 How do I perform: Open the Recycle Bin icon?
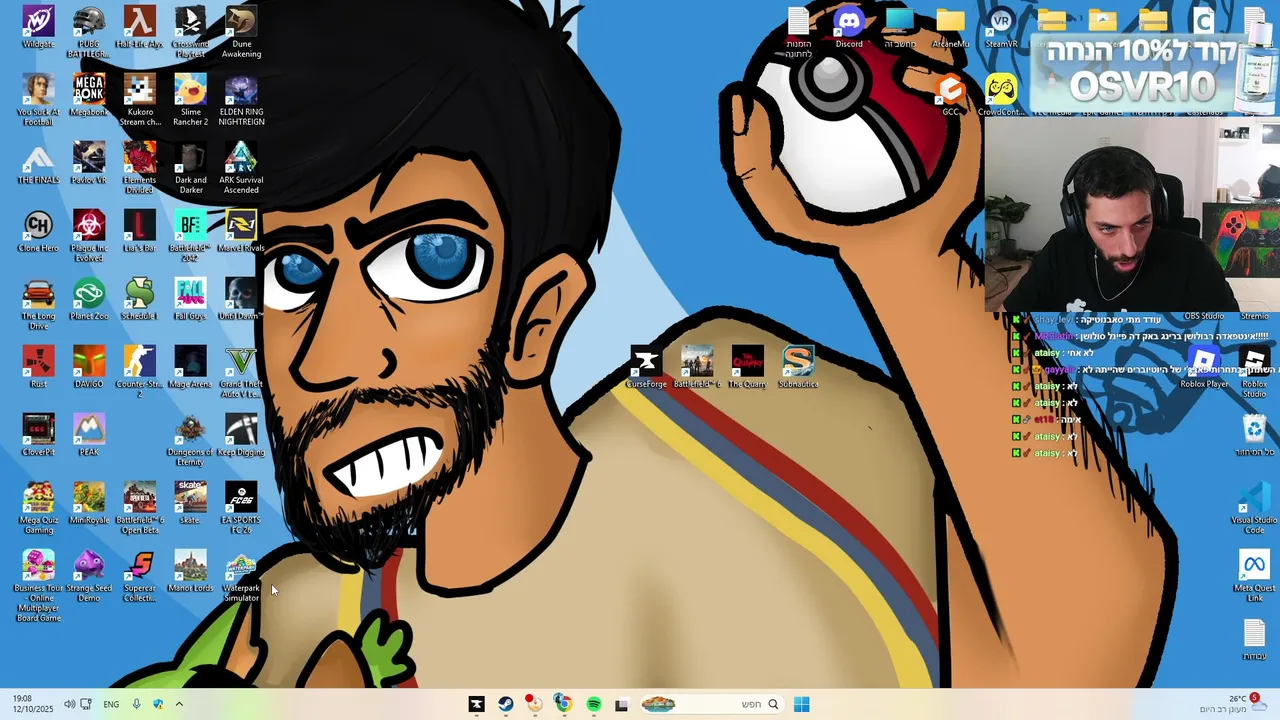pyautogui.click(x=1254, y=435)
